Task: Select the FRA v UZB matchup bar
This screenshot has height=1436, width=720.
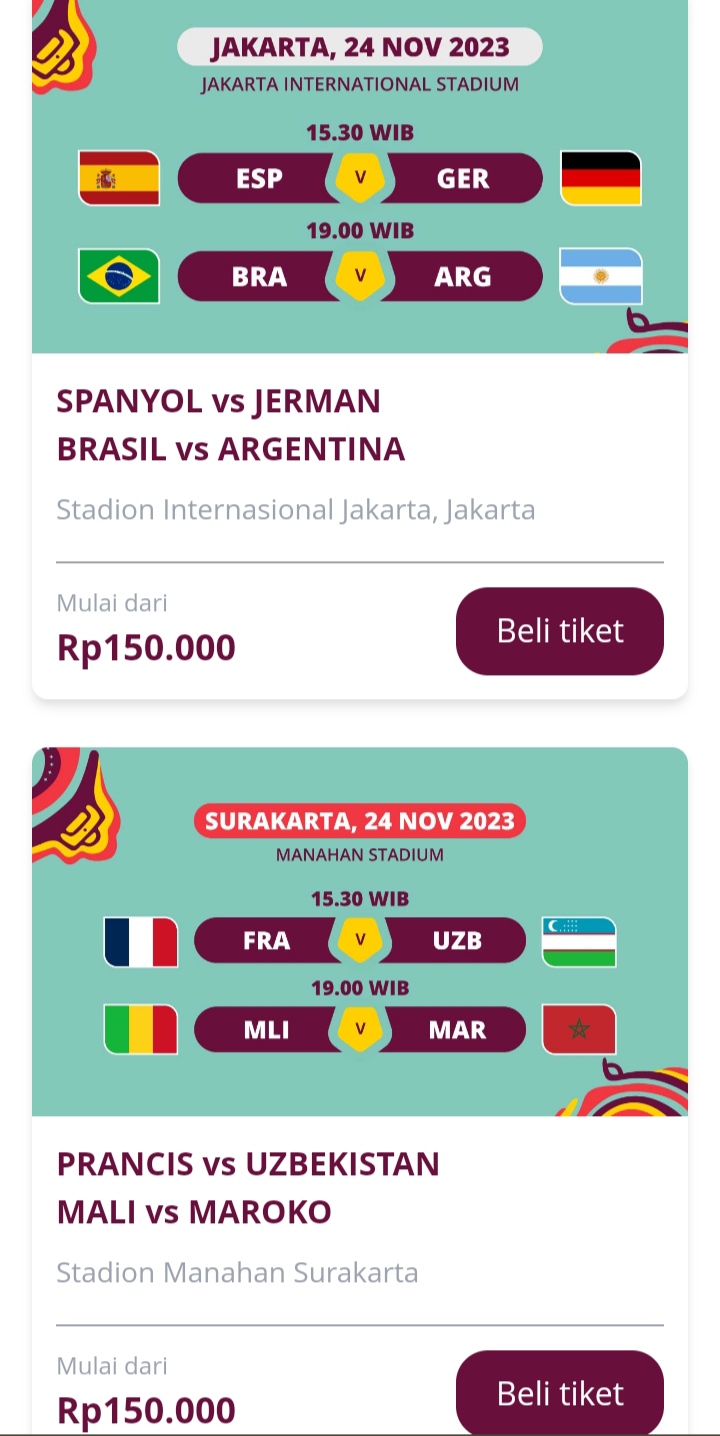Action: [360, 941]
